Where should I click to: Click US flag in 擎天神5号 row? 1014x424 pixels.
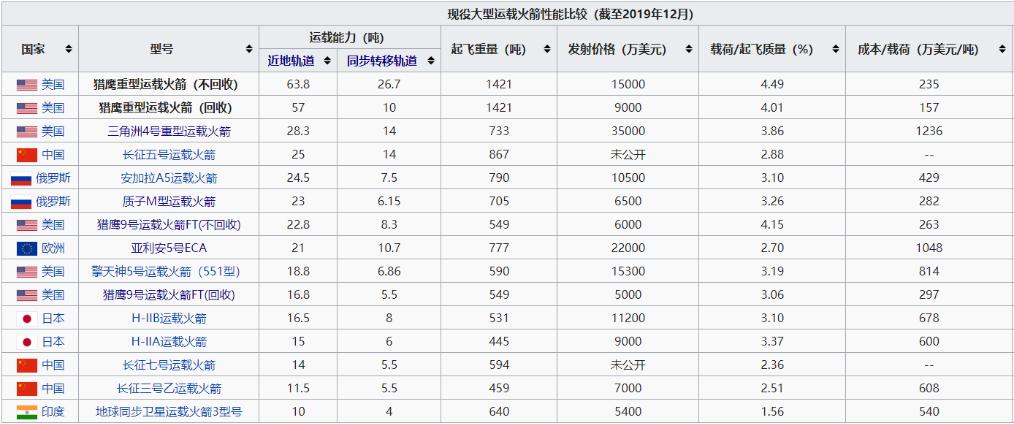(27, 271)
